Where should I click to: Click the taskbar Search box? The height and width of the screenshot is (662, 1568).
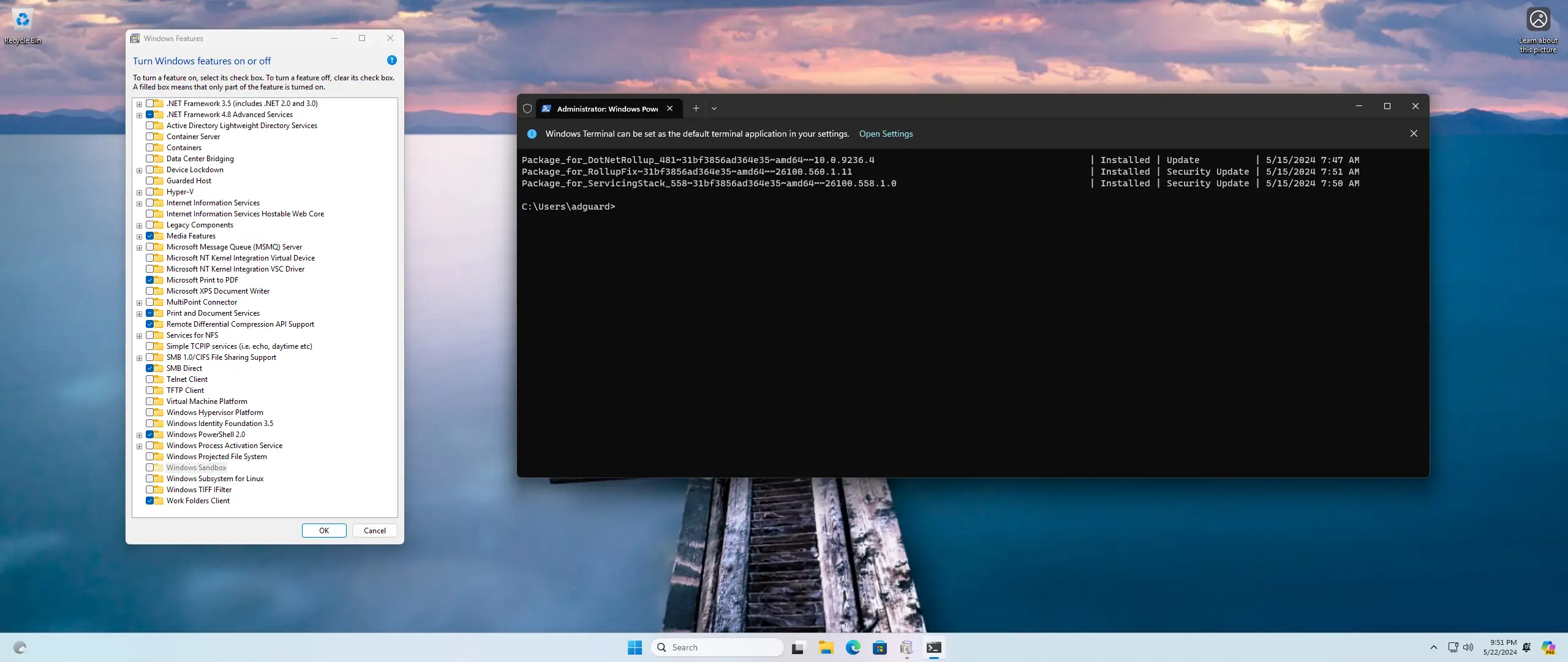coord(718,647)
